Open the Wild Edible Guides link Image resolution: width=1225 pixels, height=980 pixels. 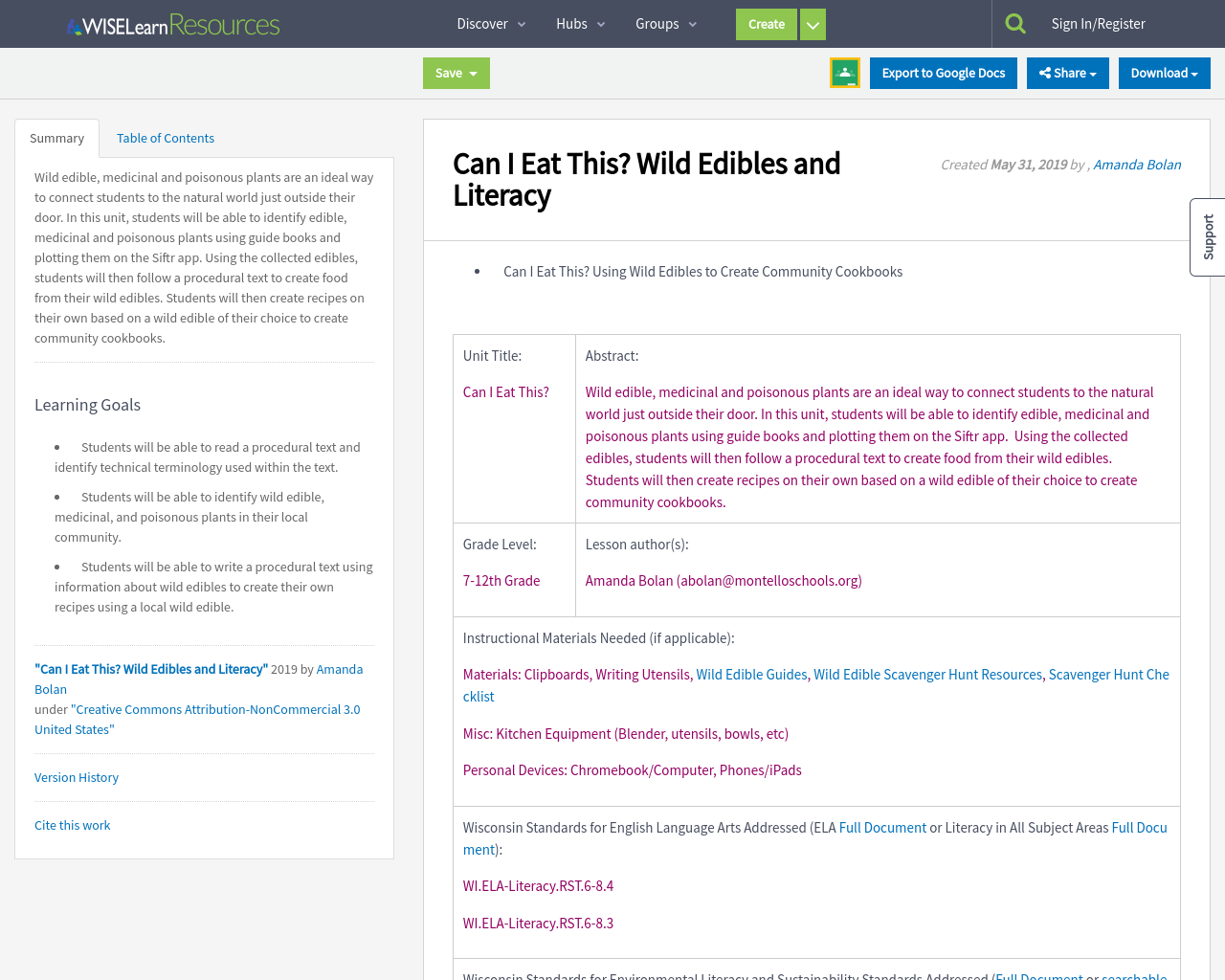coord(751,674)
